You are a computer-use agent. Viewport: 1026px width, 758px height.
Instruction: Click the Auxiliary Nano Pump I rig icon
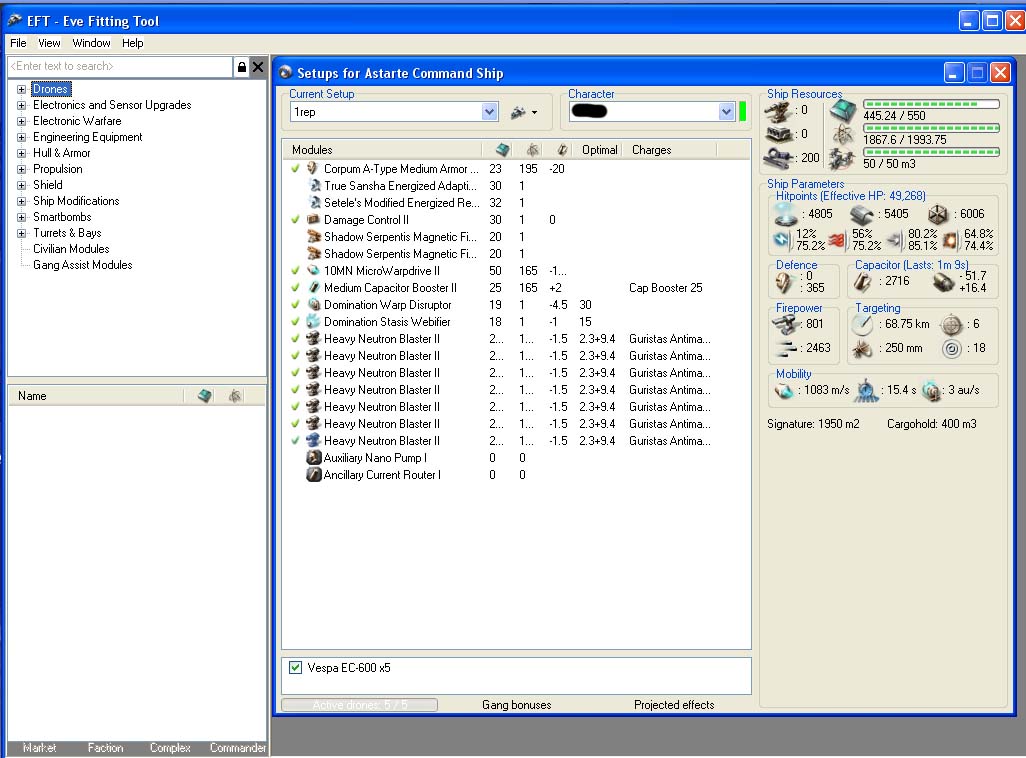[x=313, y=458]
